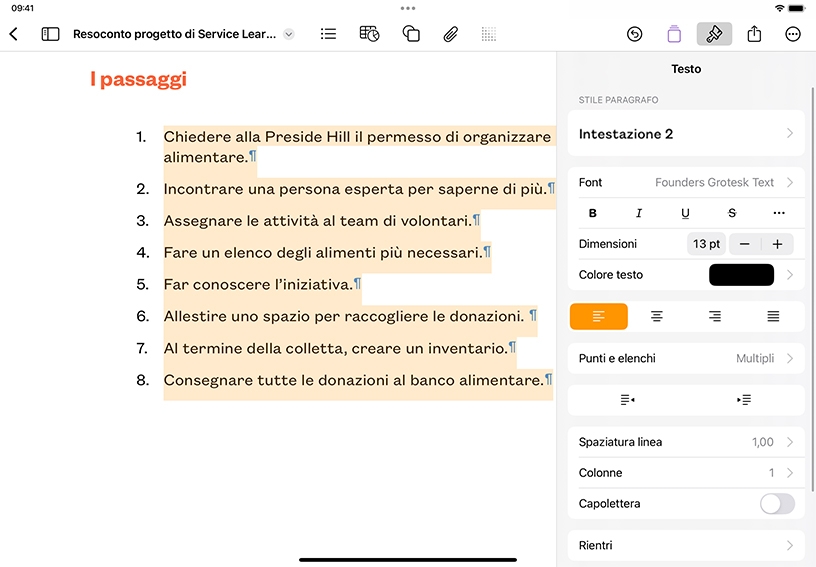Open the More options ellipsis circle
The image size is (816, 567).
point(793,34)
